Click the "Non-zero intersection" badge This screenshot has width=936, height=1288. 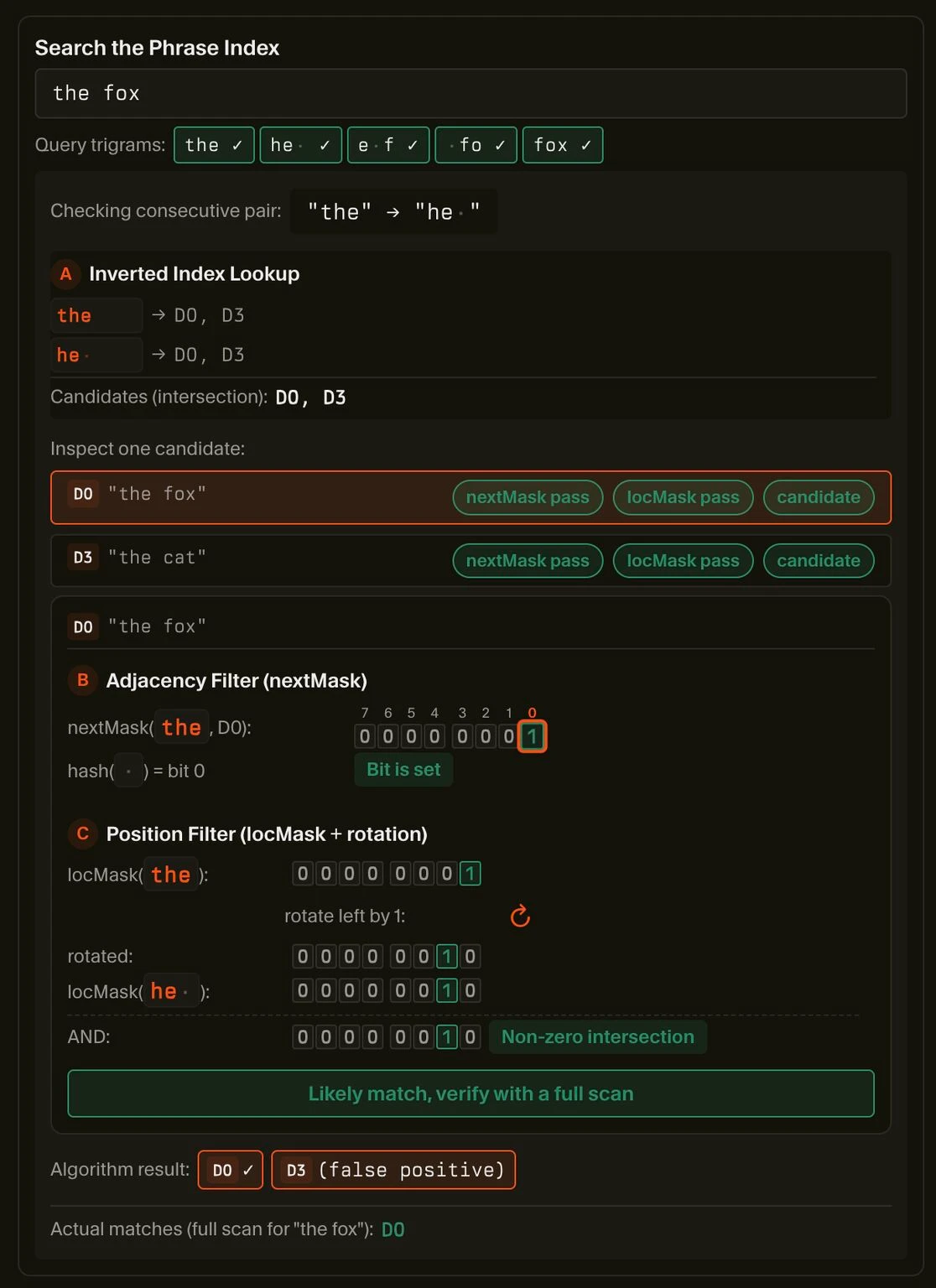(597, 1037)
